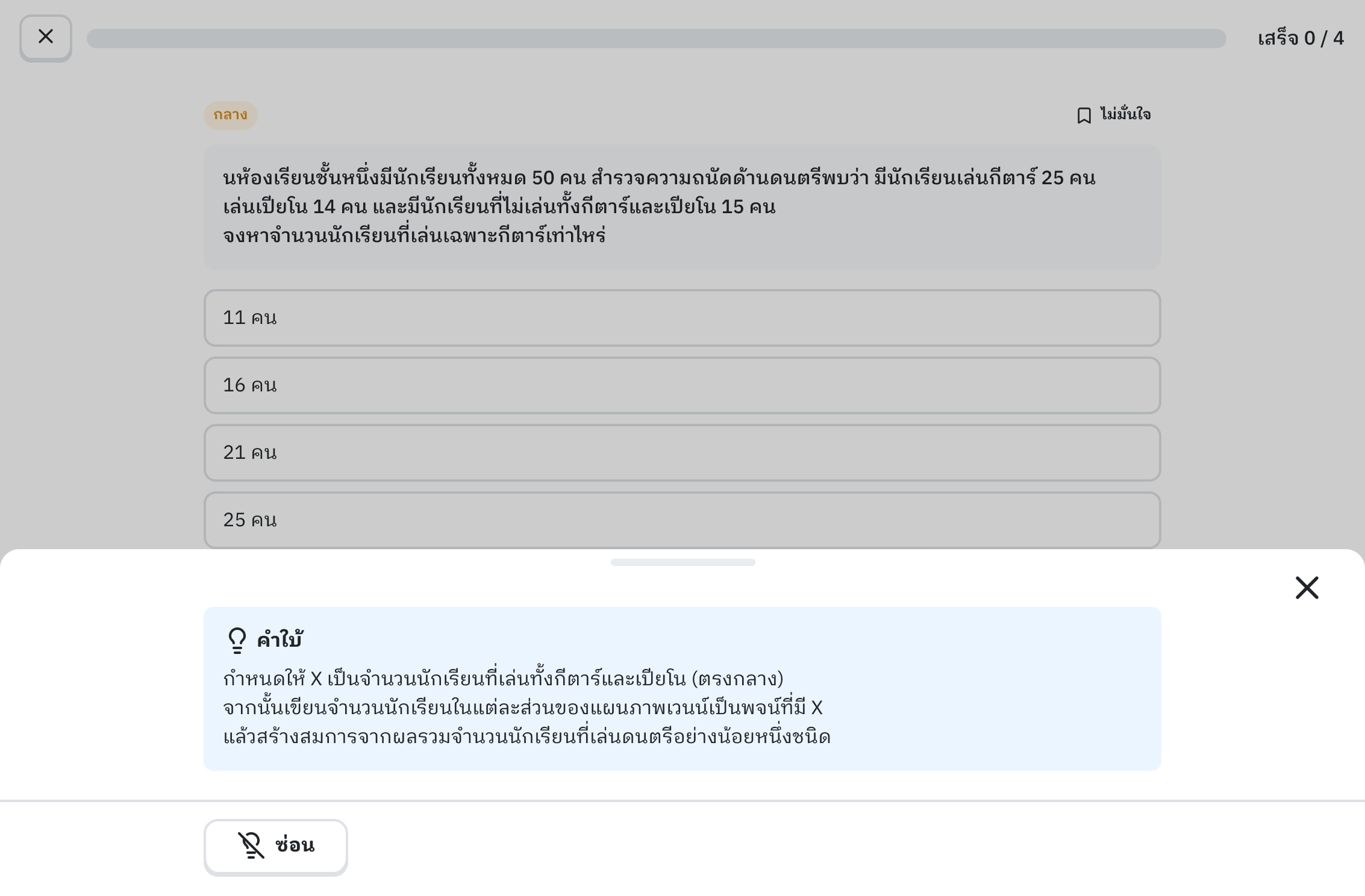Viewport: 1365px width, 896px height.
Task: Choose the answer 16 คน
Action: click(682, 385)
